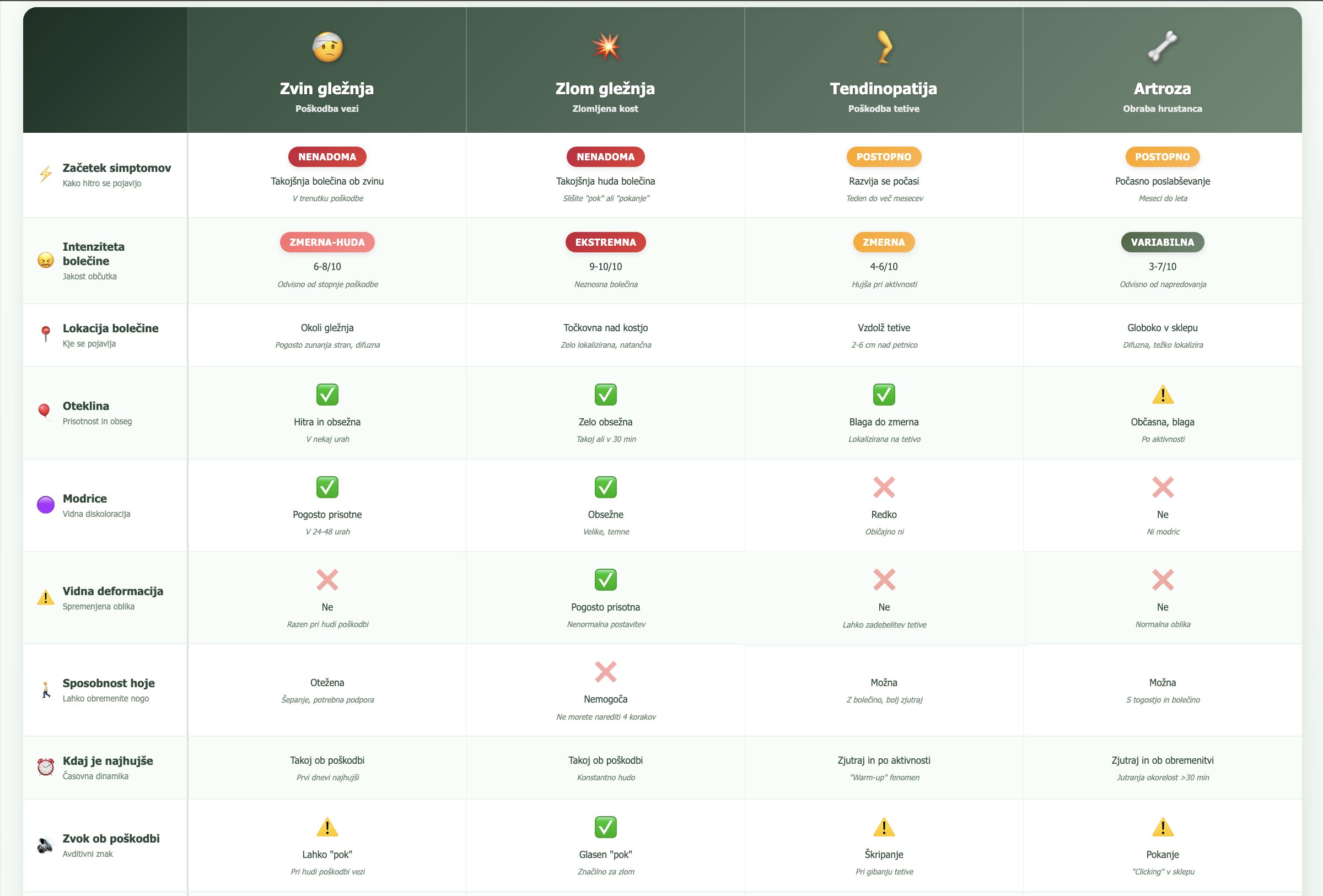1323x896 pixels.
Task: Click the Kdaj je najhujše row label
Action: [107, 761]
